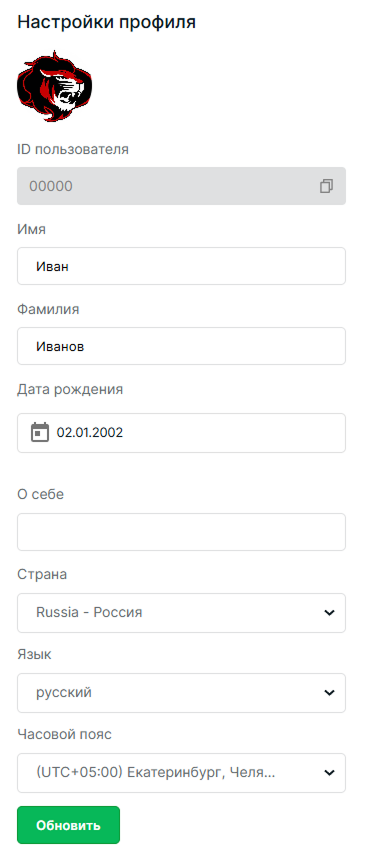Click the Настройки профиля heading

[x=106, y=22]
